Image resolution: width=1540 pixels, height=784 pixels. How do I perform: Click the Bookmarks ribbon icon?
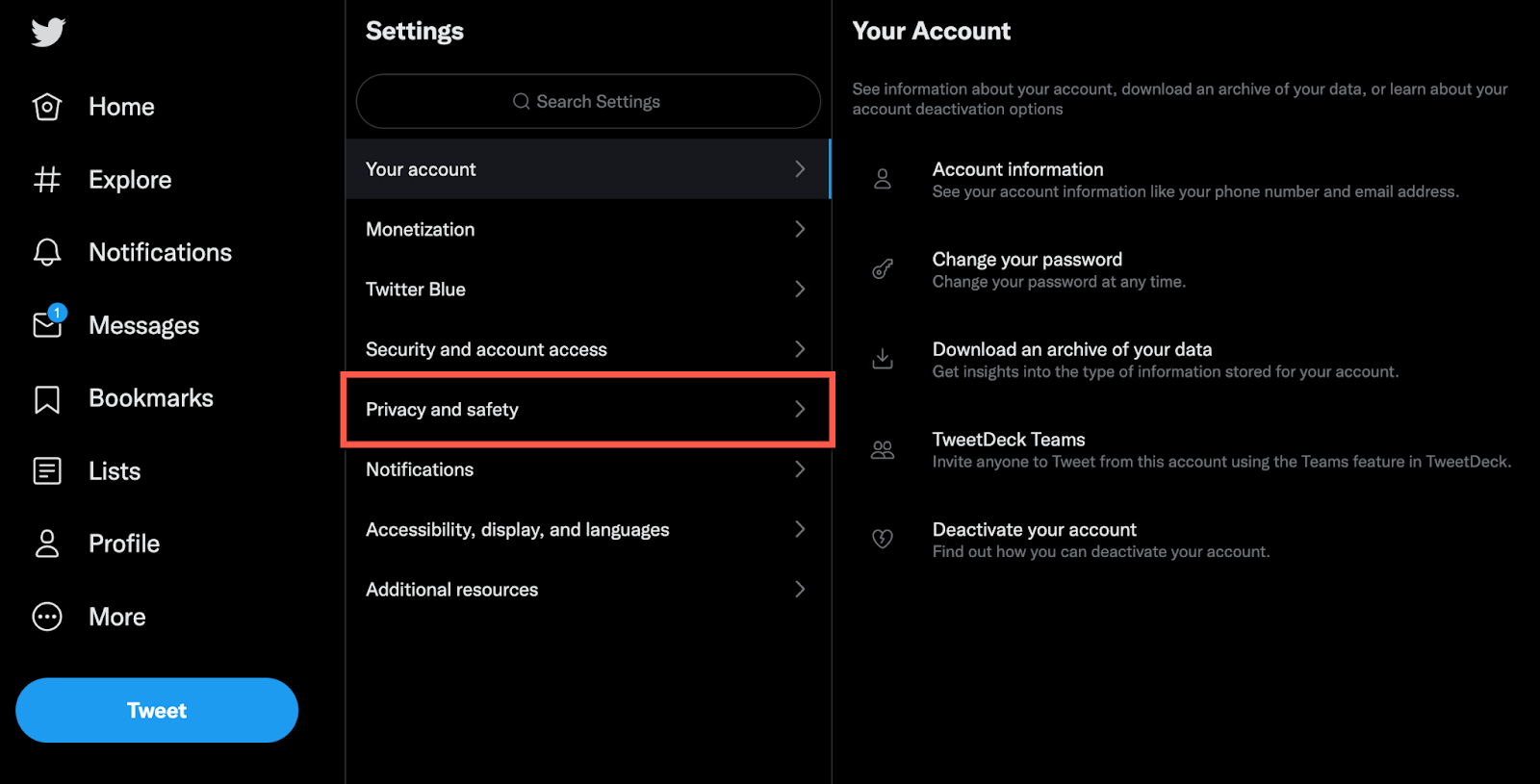pos(47,399)
